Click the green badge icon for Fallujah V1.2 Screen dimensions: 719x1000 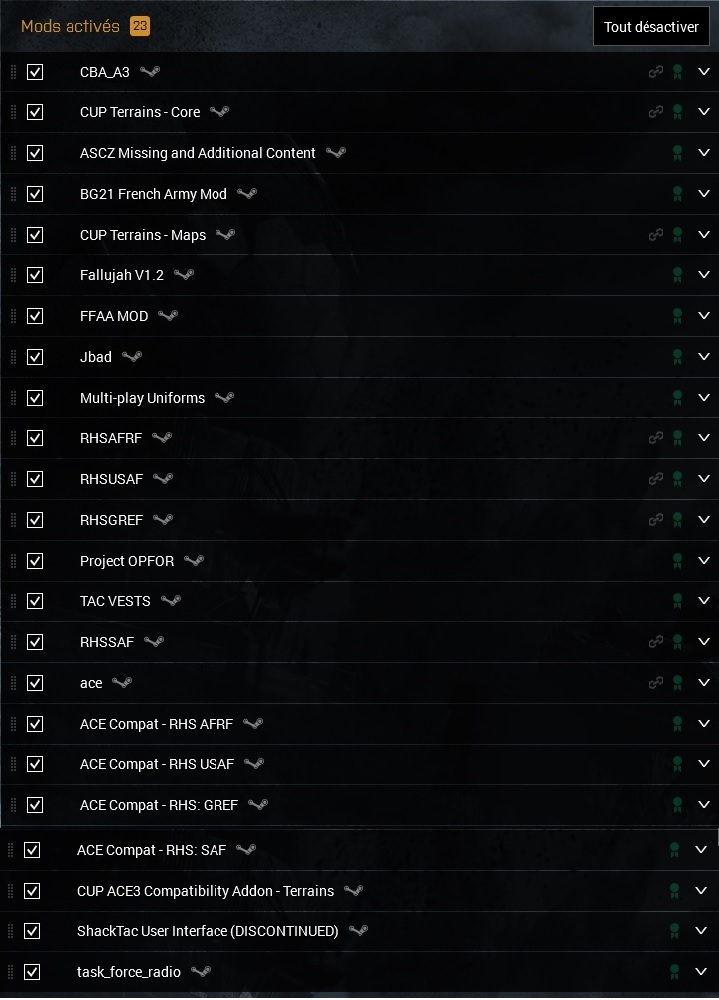[x=677, y=275]
